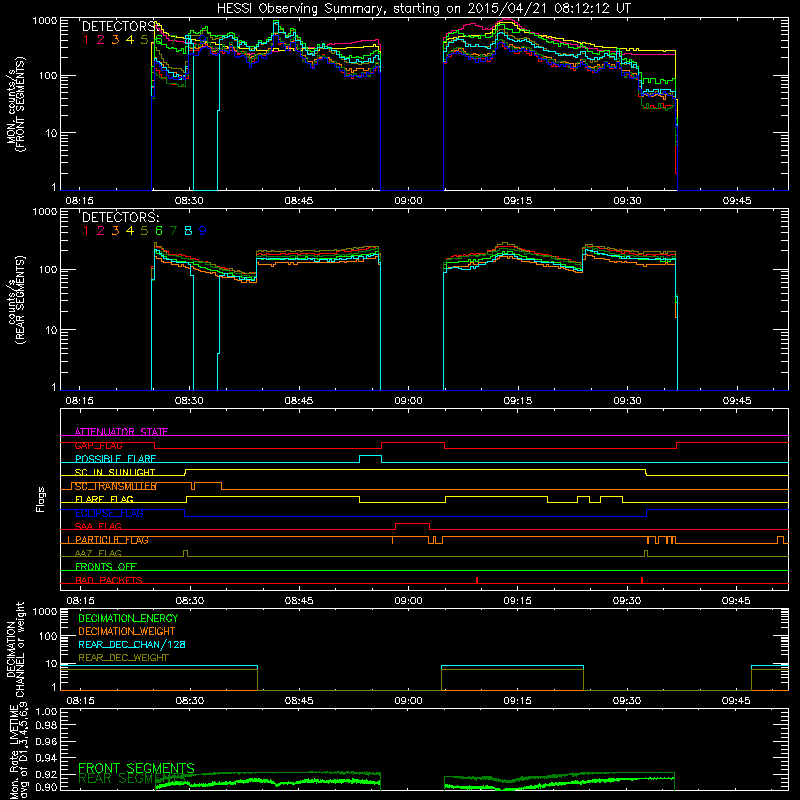Click the 09:00 tick label under the rear segments plot
800x800 pixels.
coord(408,401)
